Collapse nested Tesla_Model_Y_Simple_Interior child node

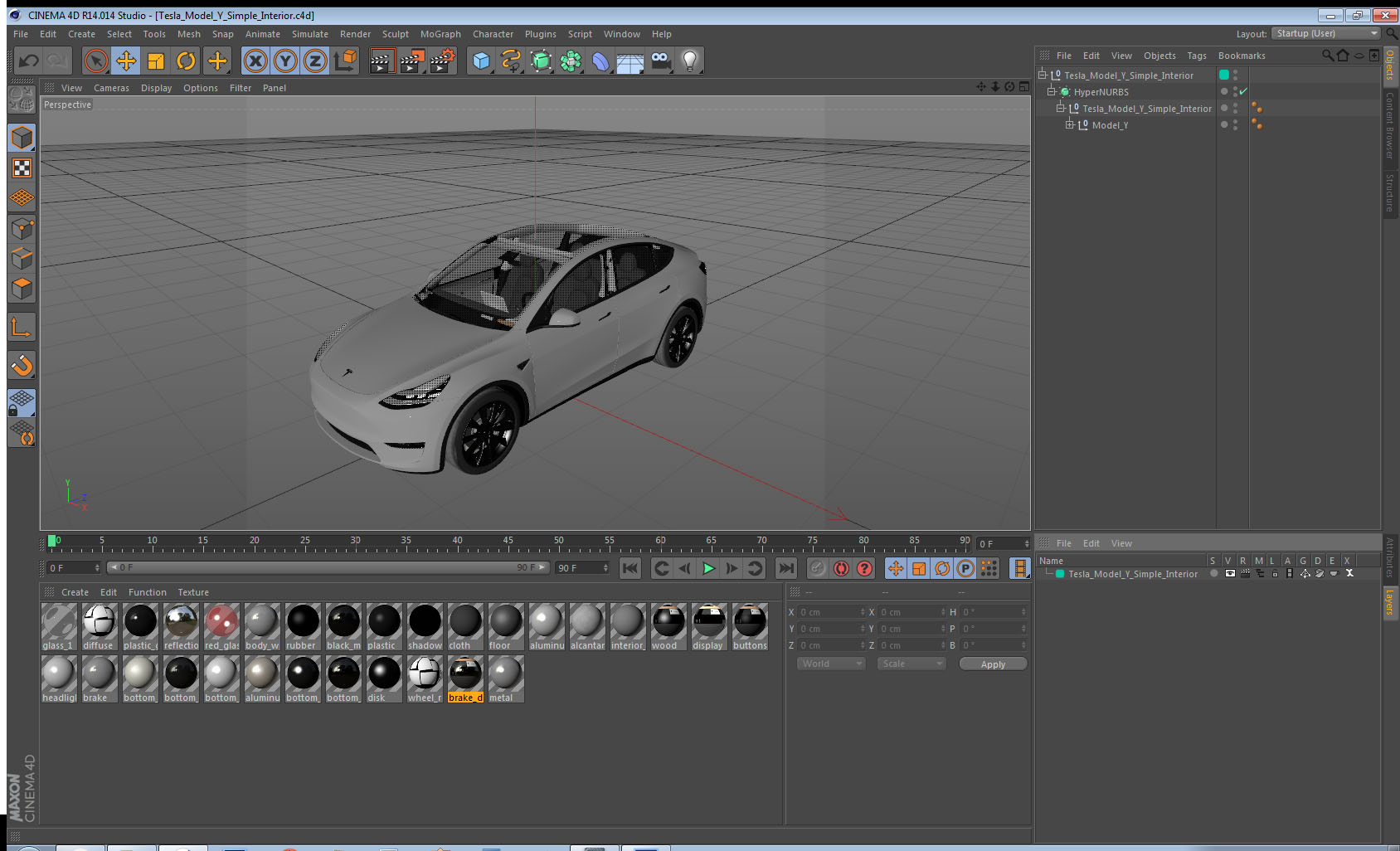click(x=1061, y=108)
